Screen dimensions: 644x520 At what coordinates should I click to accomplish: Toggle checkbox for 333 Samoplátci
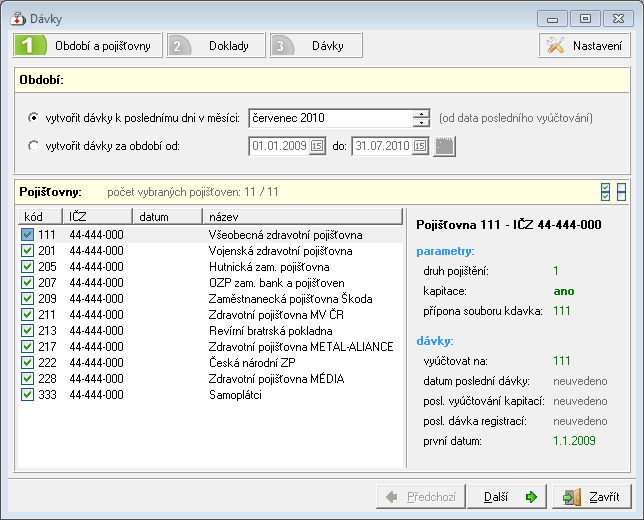pyautogui.click(x=28, y=395)
